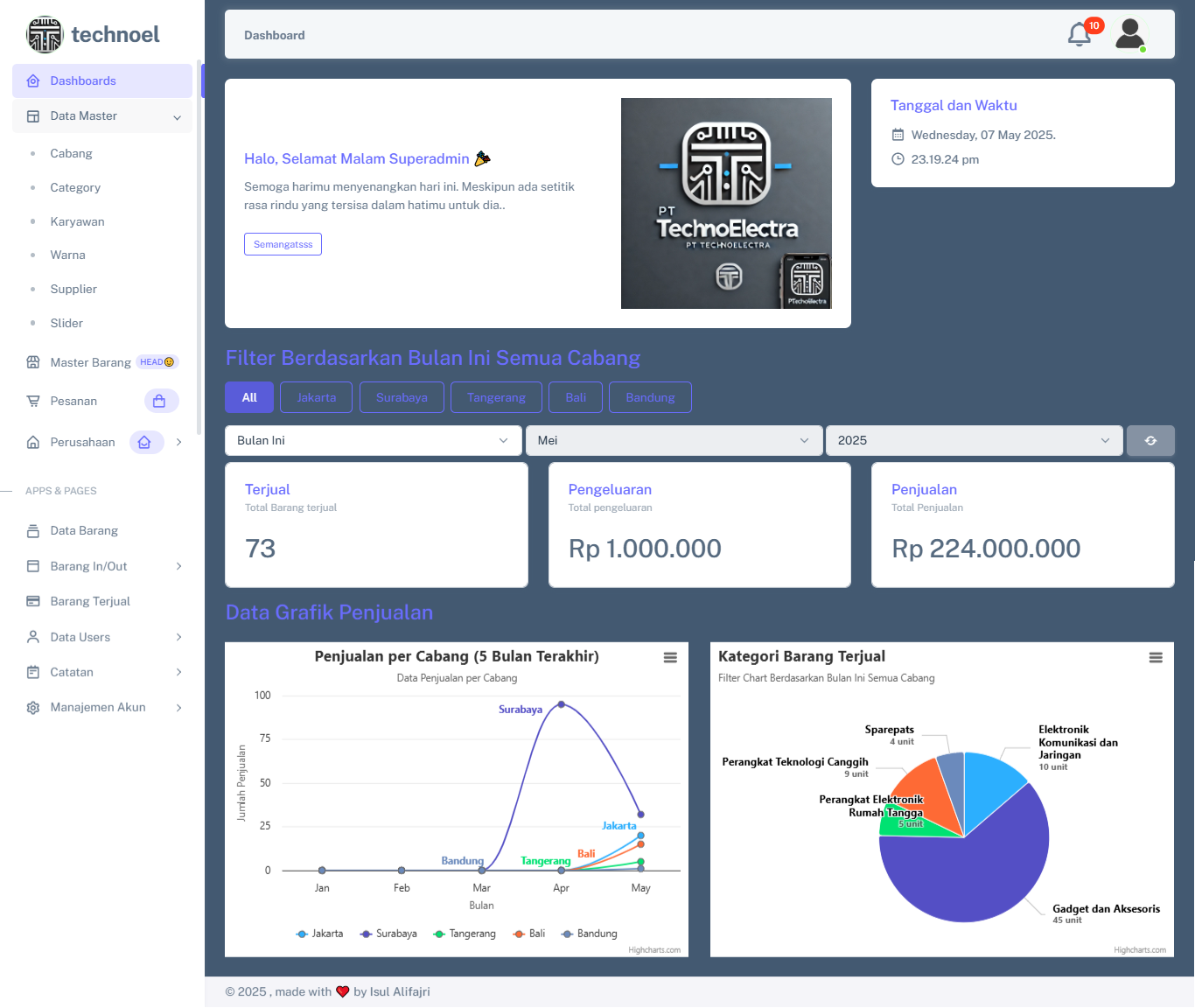The height and width of the screenshot is (1008, 1195).
Task: Toggle Jakarta series in chart legend
Action: click(x=319, y=934)
